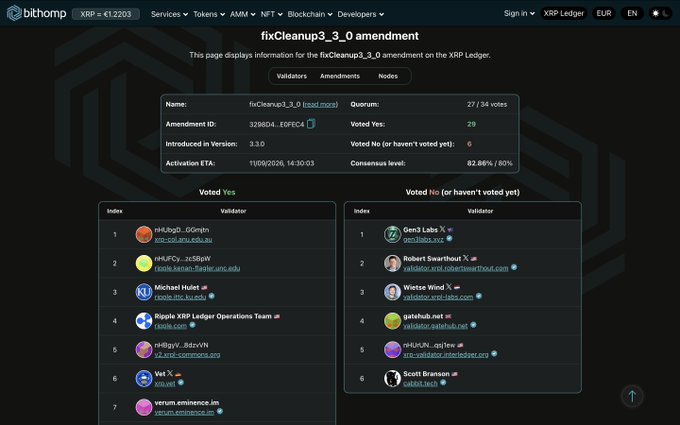680x425 pixels.
Task: Open the xrp-validator.interledger.org link
Action: 446,355
